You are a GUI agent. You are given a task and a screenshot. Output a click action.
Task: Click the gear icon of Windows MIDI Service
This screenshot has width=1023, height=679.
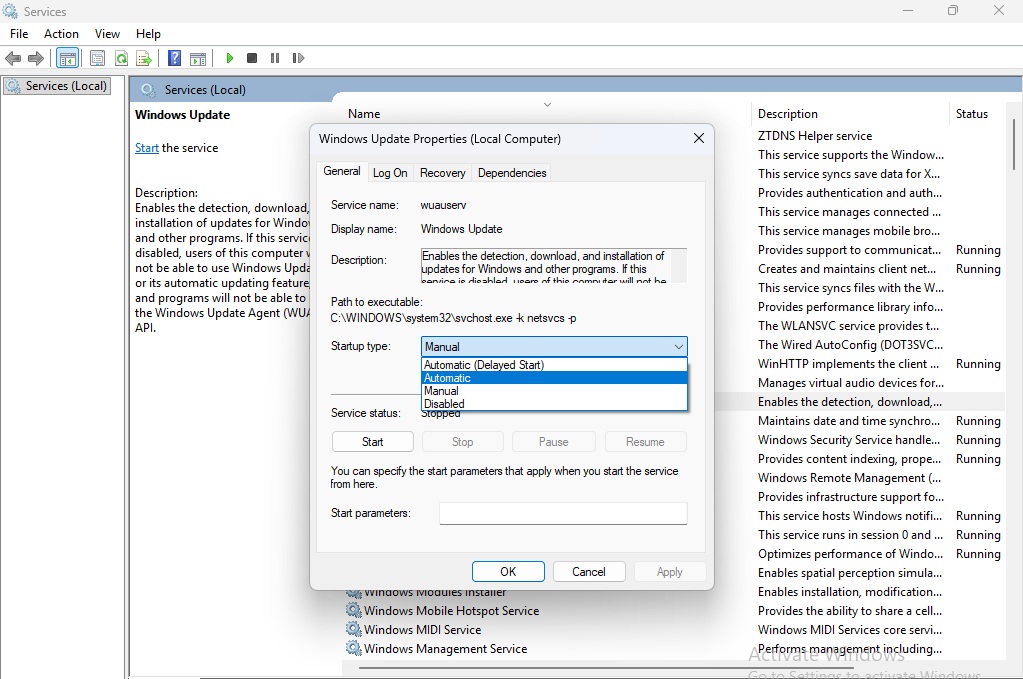coord(354,629)
